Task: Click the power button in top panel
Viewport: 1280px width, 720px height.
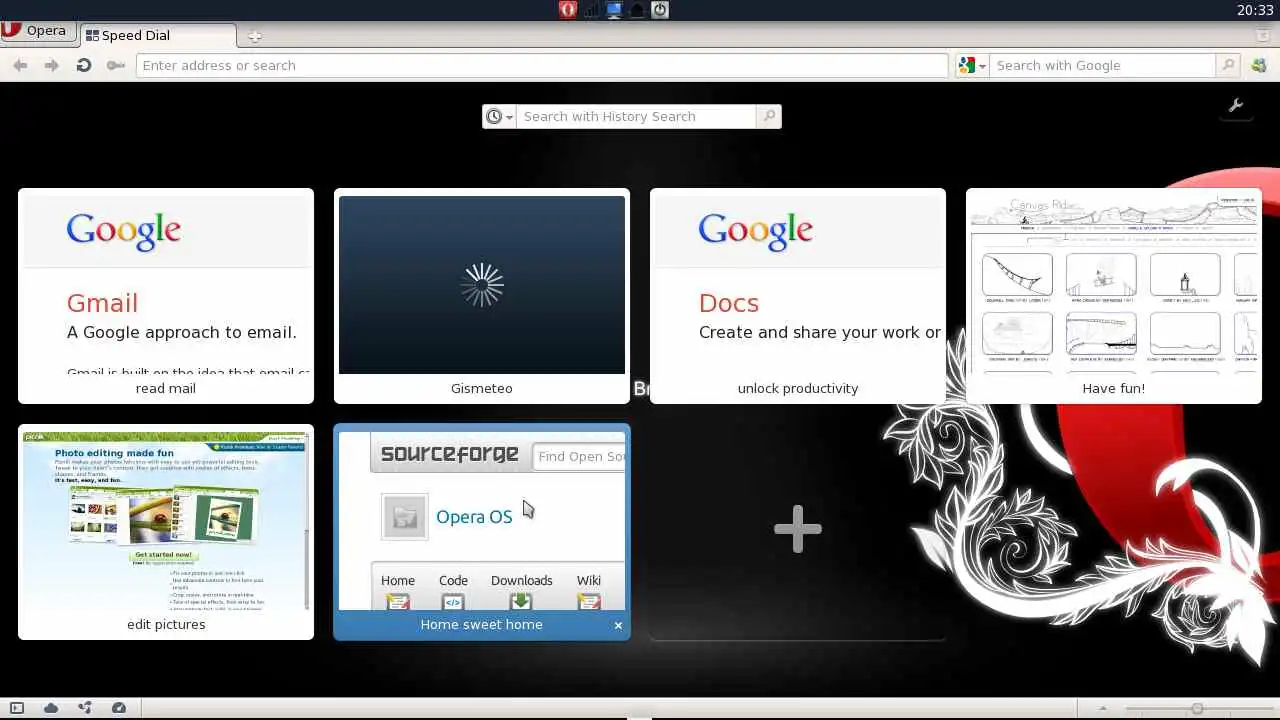Action: point(660,10)
